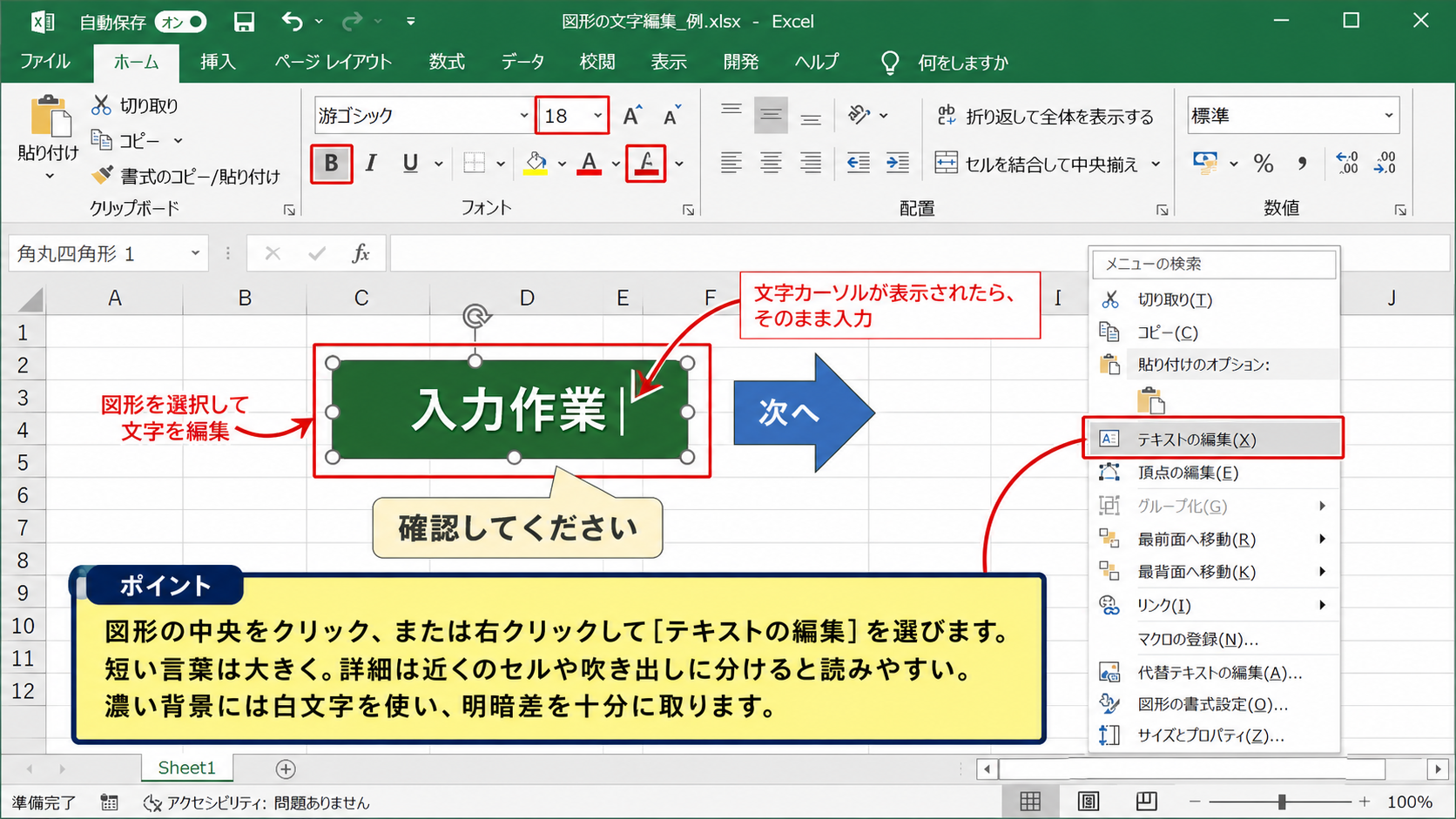The width and height of the screenshot is (1456, 819).
Task: Open the Merge and Center dropdown arrow
Action: [1156, 164]
